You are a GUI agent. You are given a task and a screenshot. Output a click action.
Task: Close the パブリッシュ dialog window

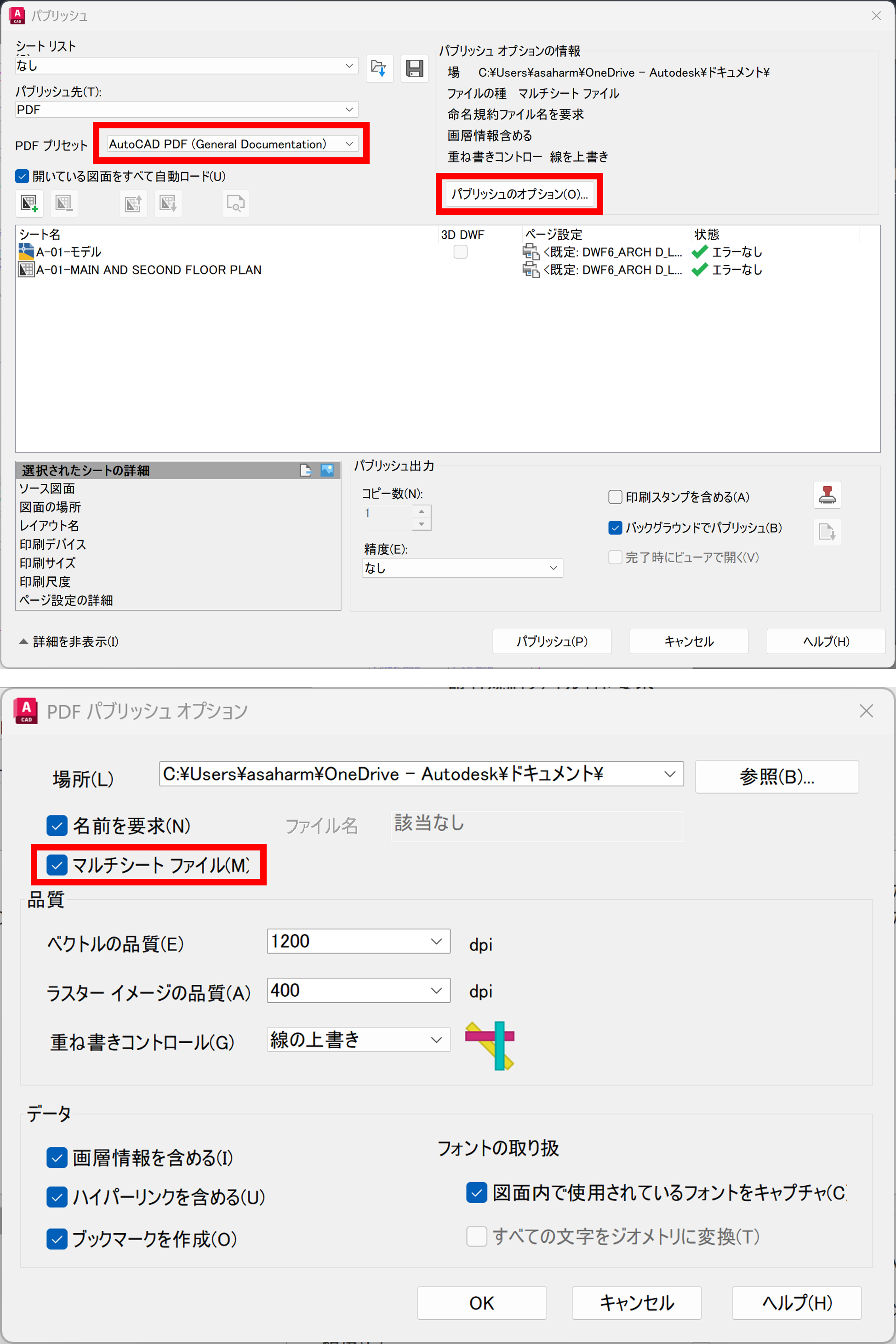tap(876, 16)
